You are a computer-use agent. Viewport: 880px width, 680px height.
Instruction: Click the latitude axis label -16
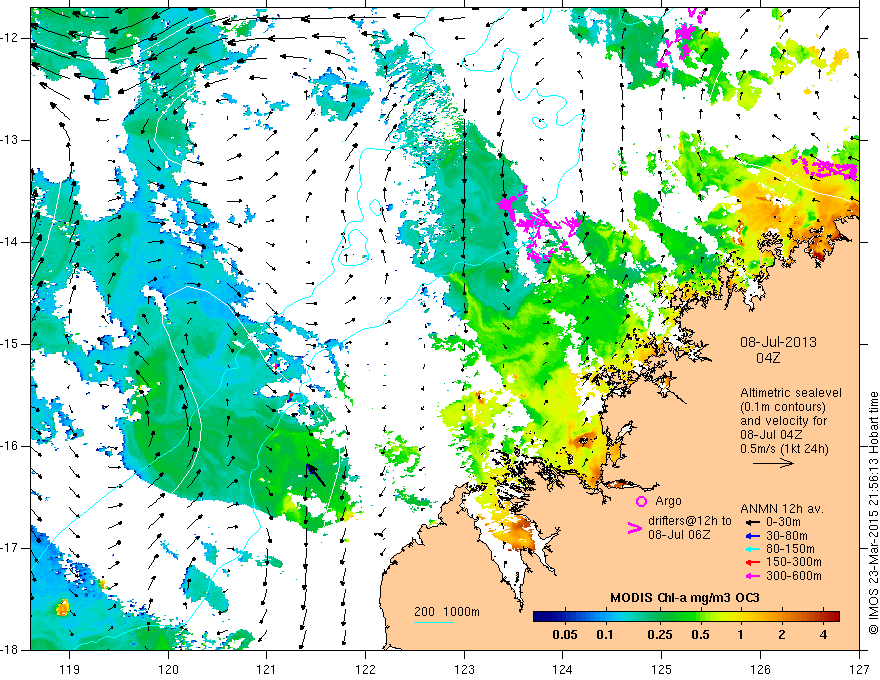click(10, 447)
